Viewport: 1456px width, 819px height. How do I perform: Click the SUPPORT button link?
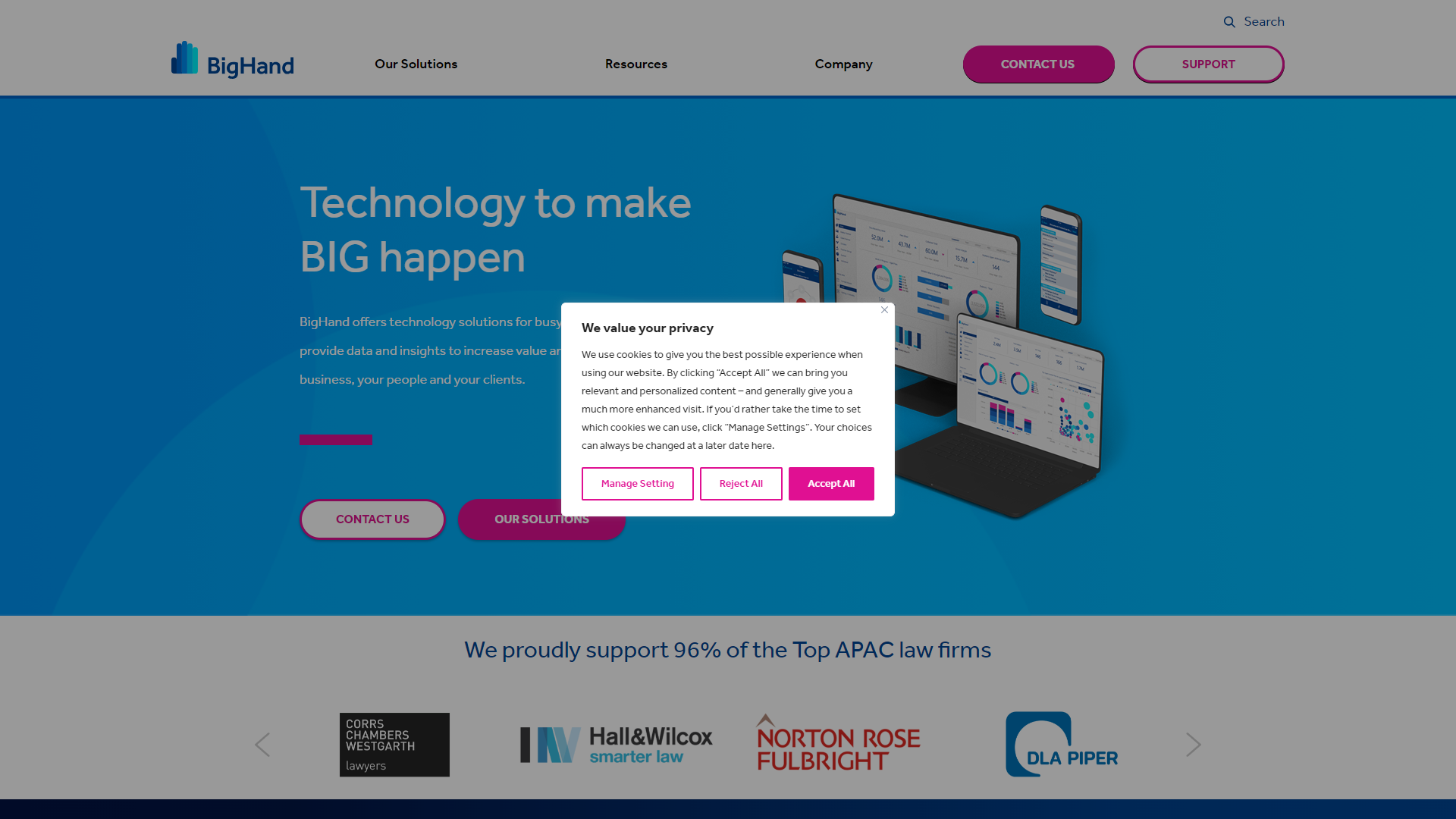pyautogui.click(x=1208, y=64)
